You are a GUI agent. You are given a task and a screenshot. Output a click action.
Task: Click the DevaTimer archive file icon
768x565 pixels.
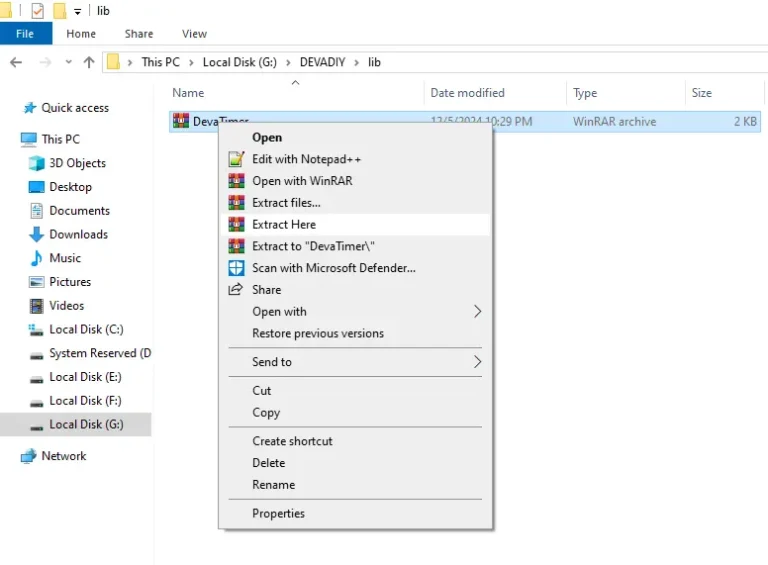click(181, 121)
